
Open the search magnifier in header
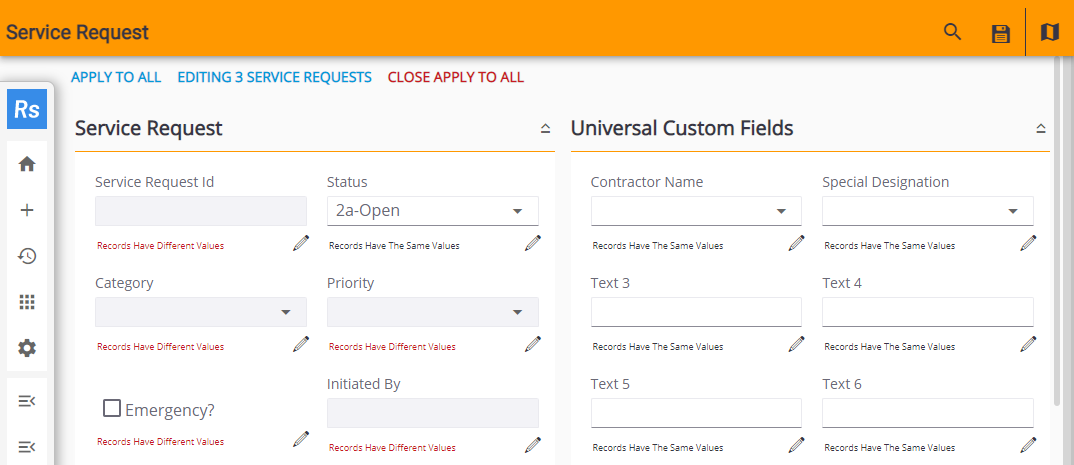point(953,32)
